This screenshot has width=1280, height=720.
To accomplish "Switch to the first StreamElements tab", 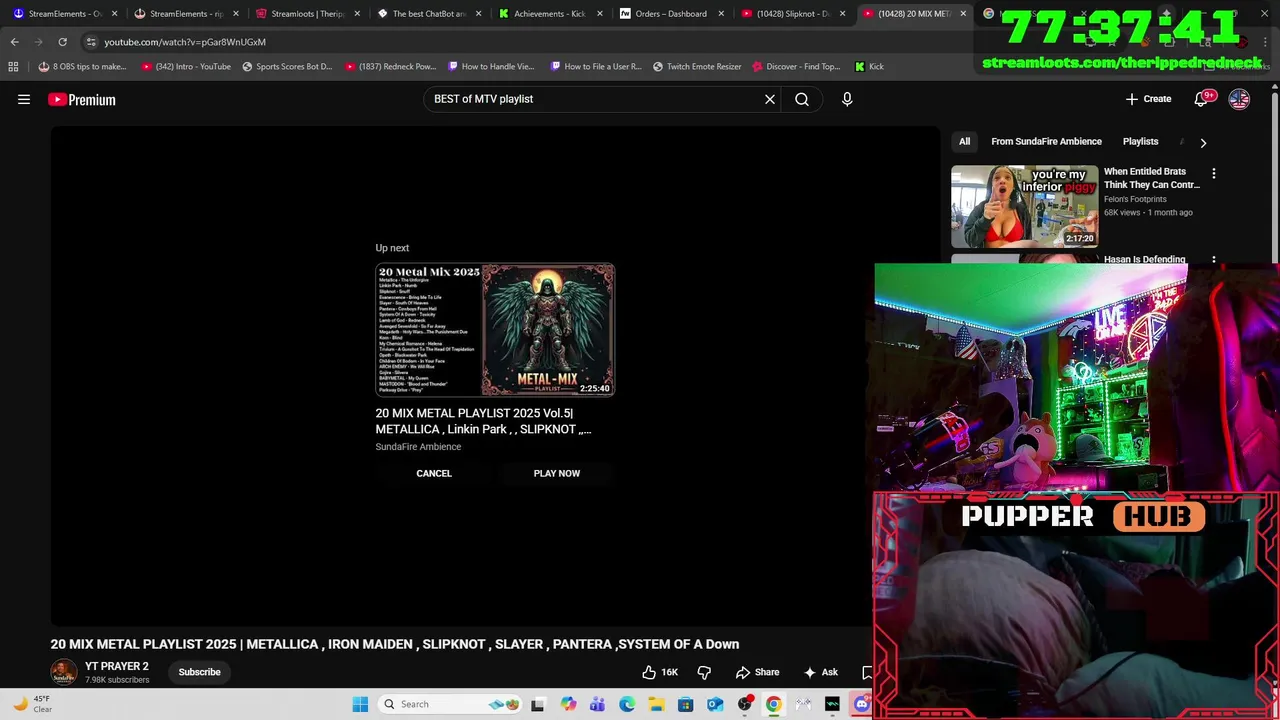I will [65, 14].
